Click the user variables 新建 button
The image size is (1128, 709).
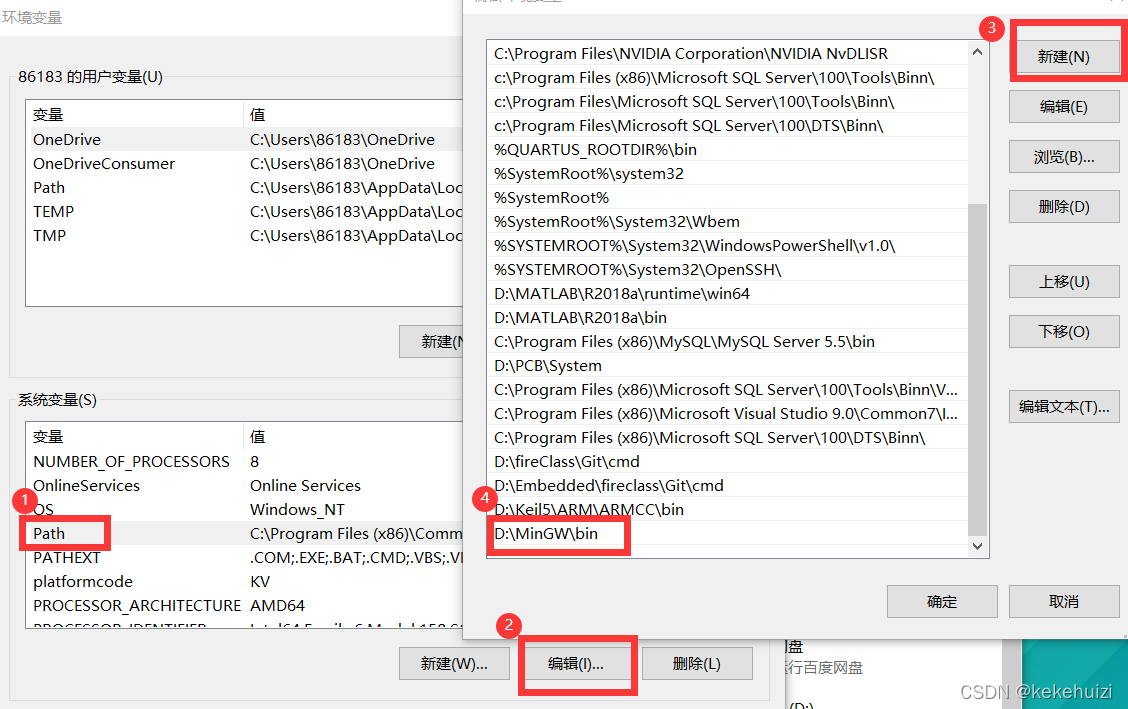(432, 342)
